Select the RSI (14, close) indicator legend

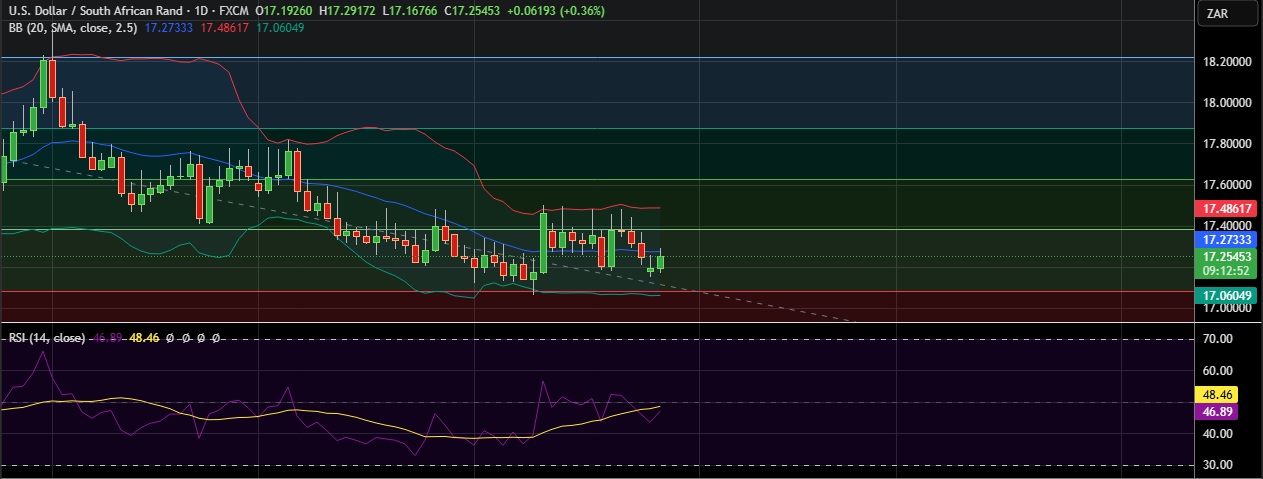(45, 339)
